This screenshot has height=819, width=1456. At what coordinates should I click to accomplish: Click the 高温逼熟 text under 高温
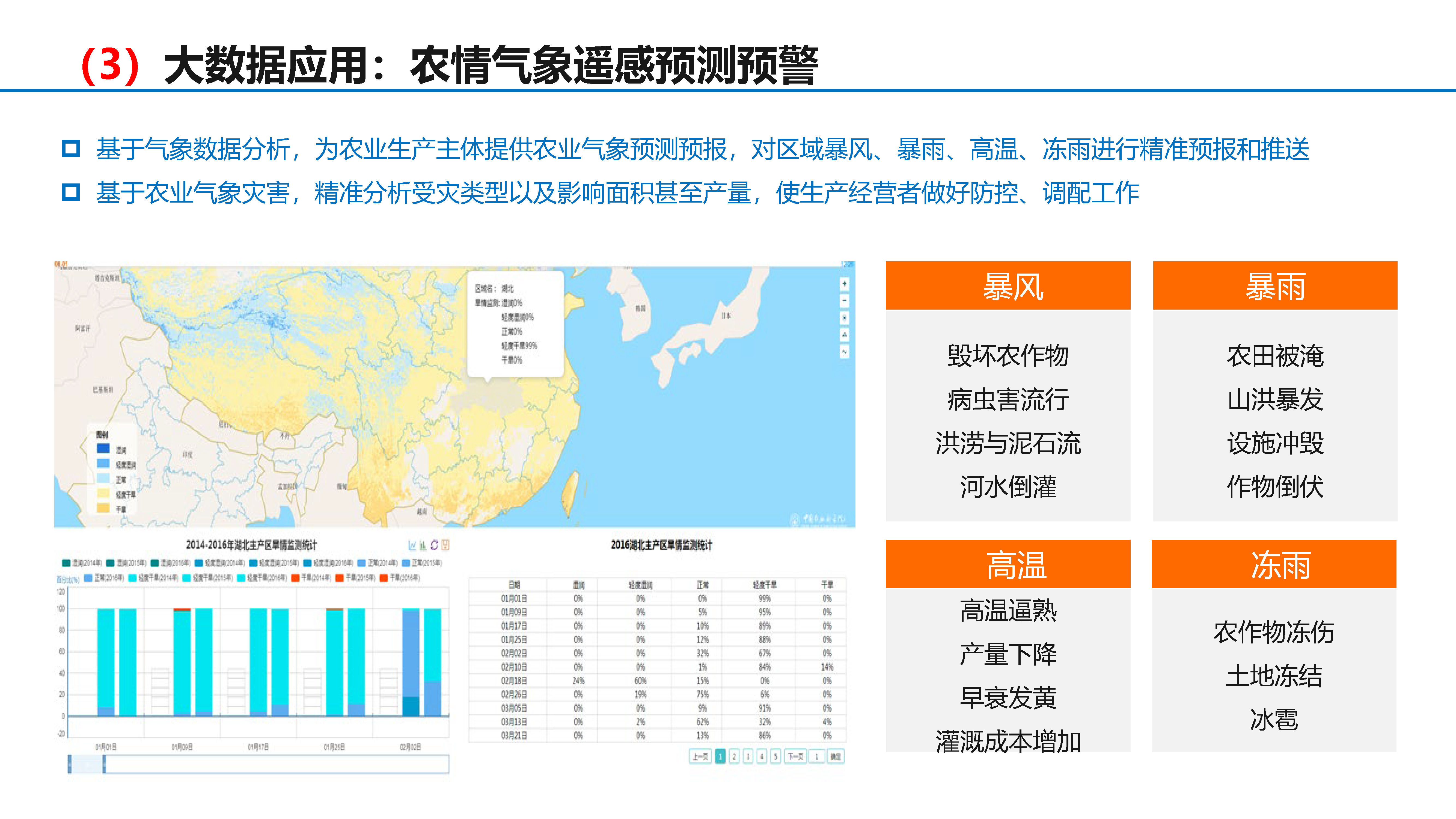tap(1008, 611)
